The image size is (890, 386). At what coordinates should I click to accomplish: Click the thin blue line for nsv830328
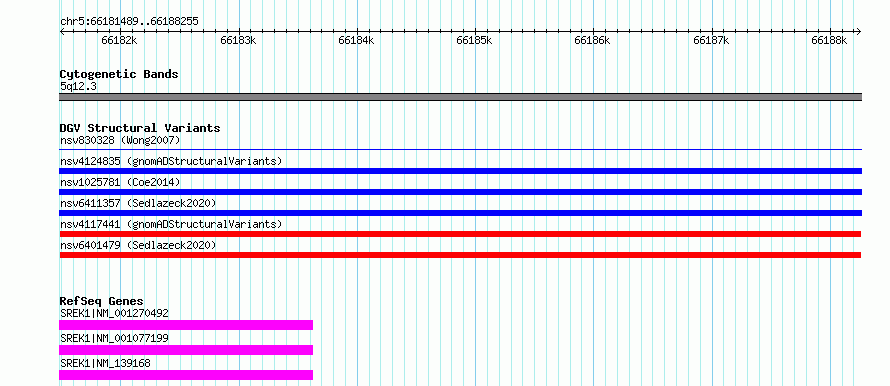coord(460,150)
